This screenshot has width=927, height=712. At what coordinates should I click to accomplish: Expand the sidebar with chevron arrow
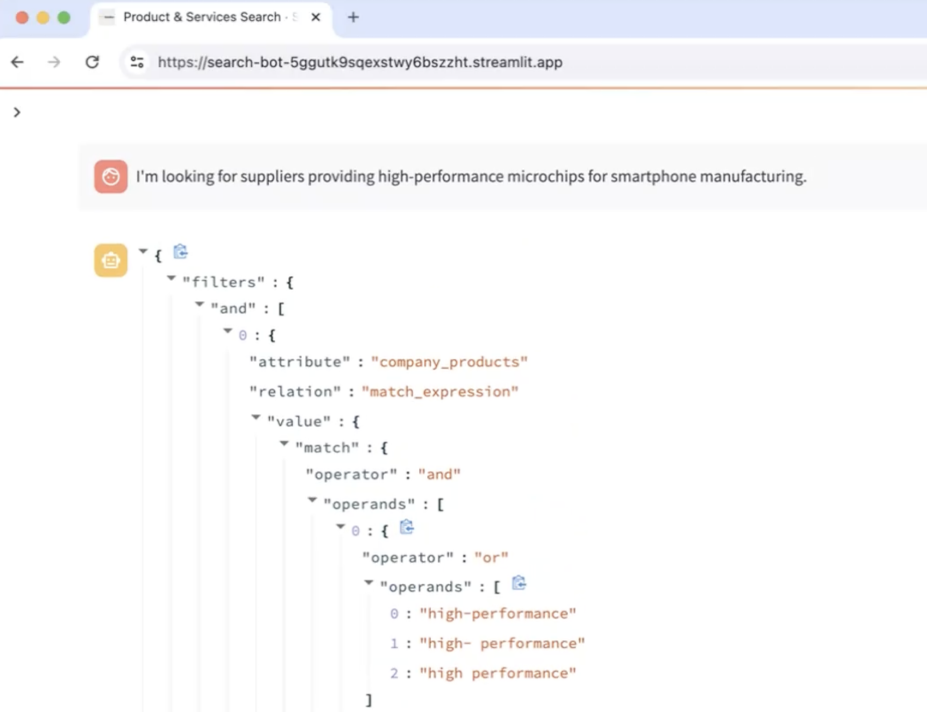pyautogui.click(x=17, y=112)
